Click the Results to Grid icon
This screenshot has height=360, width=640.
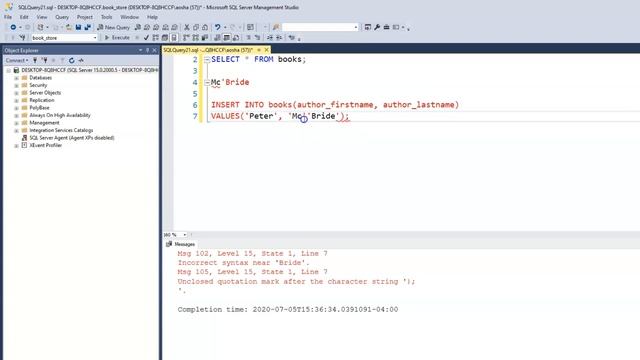227,38
